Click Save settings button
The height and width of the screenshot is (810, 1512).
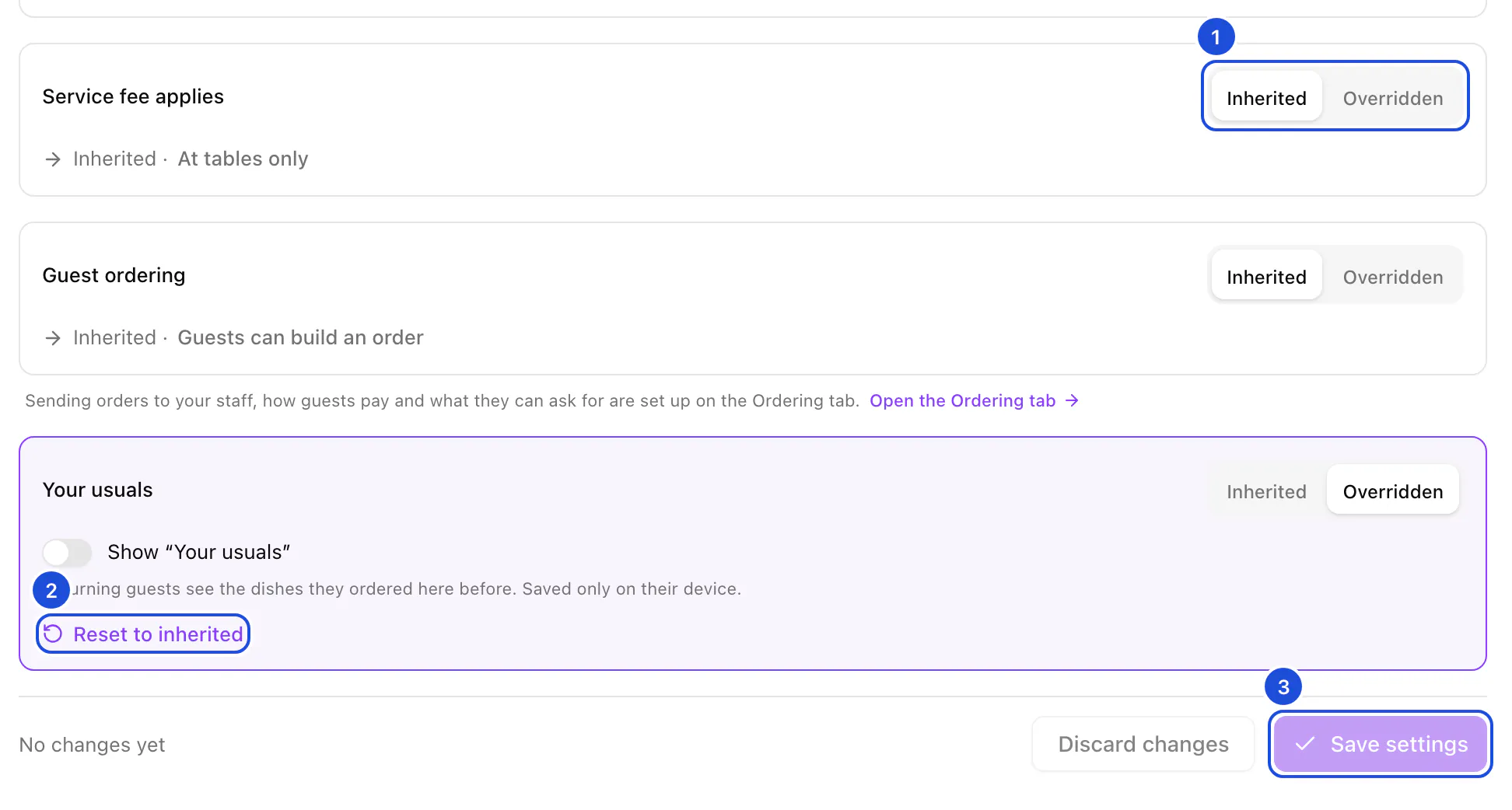tap(1381, 744)
